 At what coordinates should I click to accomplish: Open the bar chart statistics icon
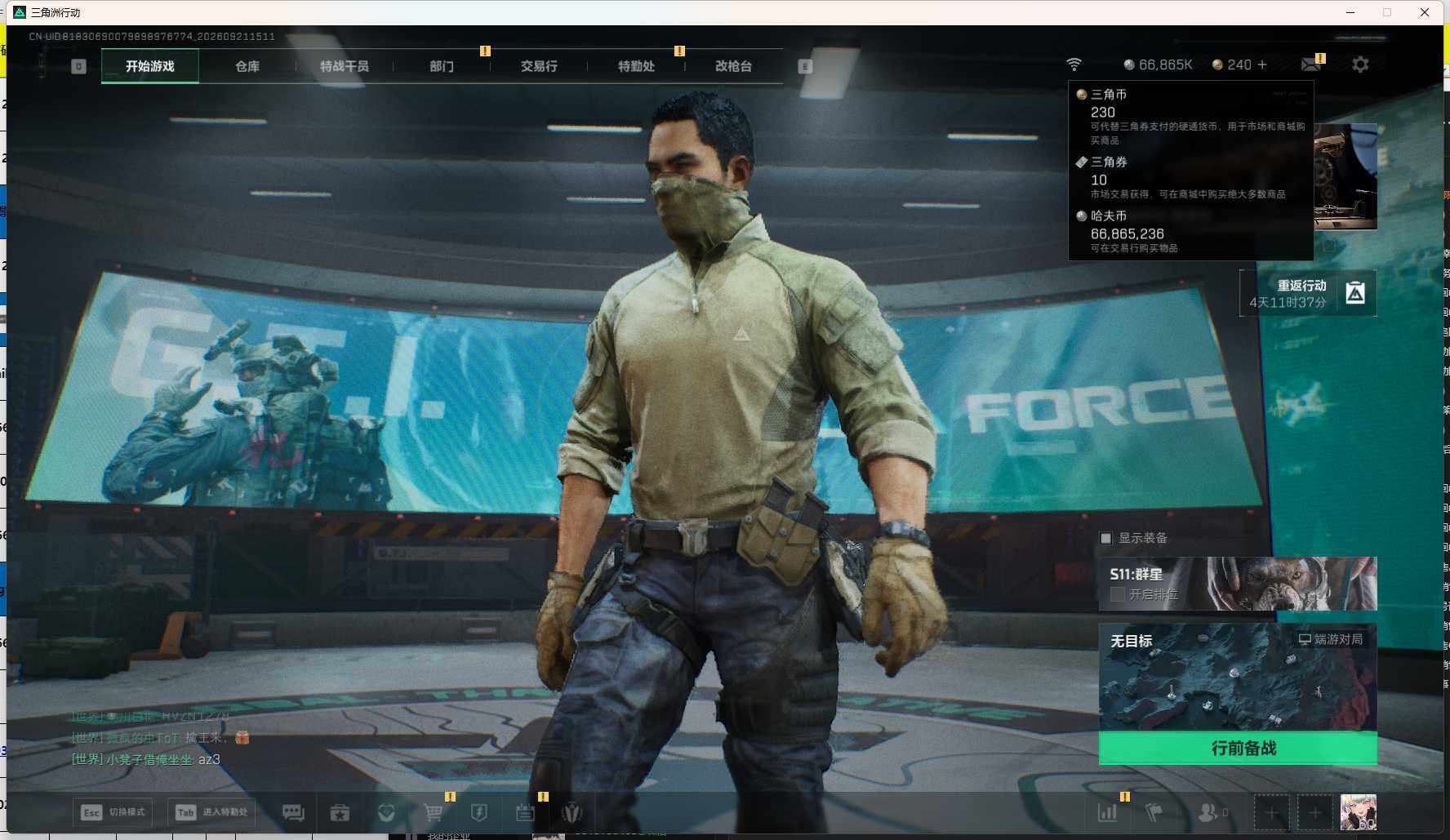pos(1107,812)
